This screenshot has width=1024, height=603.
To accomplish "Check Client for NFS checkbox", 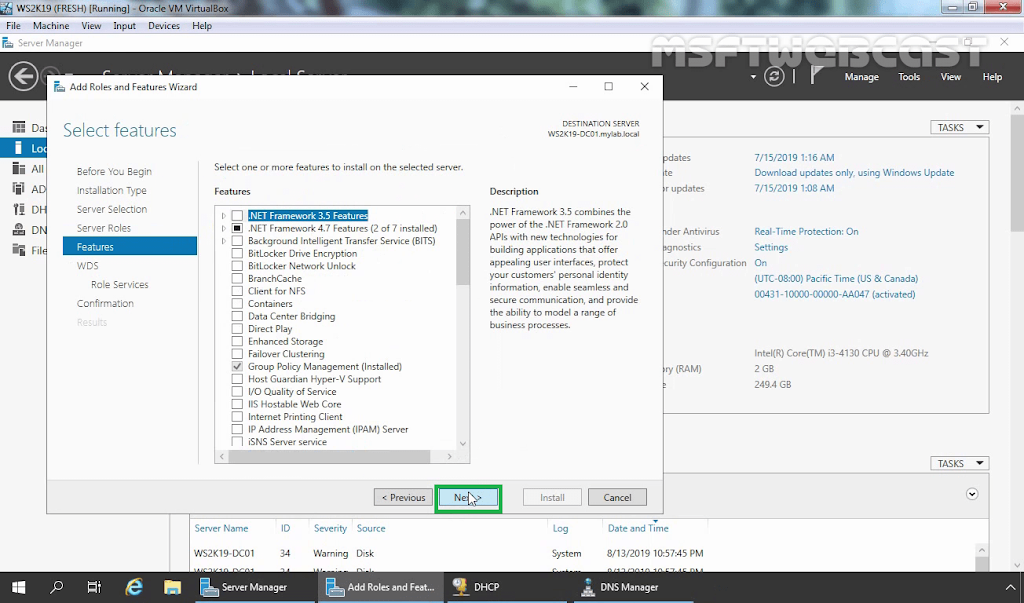I will 237,291.
